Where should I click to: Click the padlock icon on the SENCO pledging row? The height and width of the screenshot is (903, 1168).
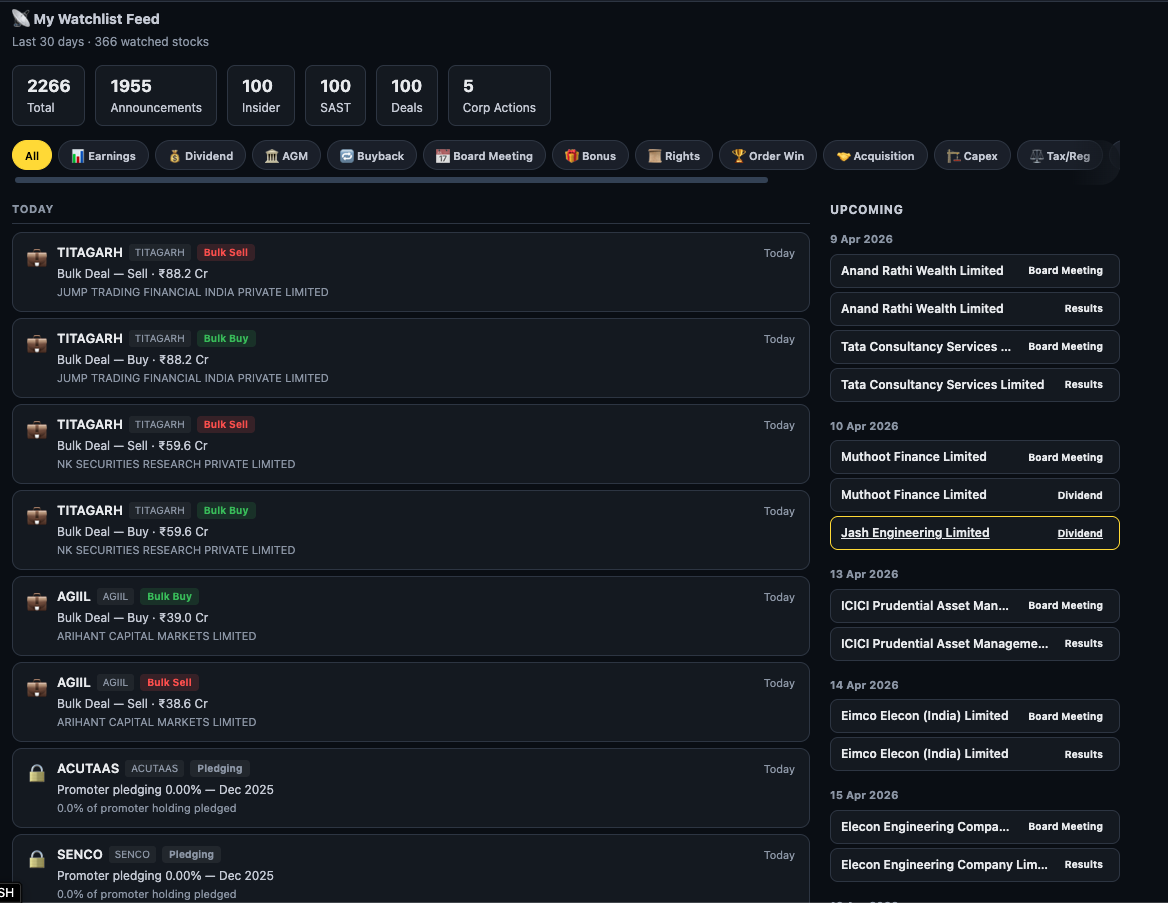(37, 859)
